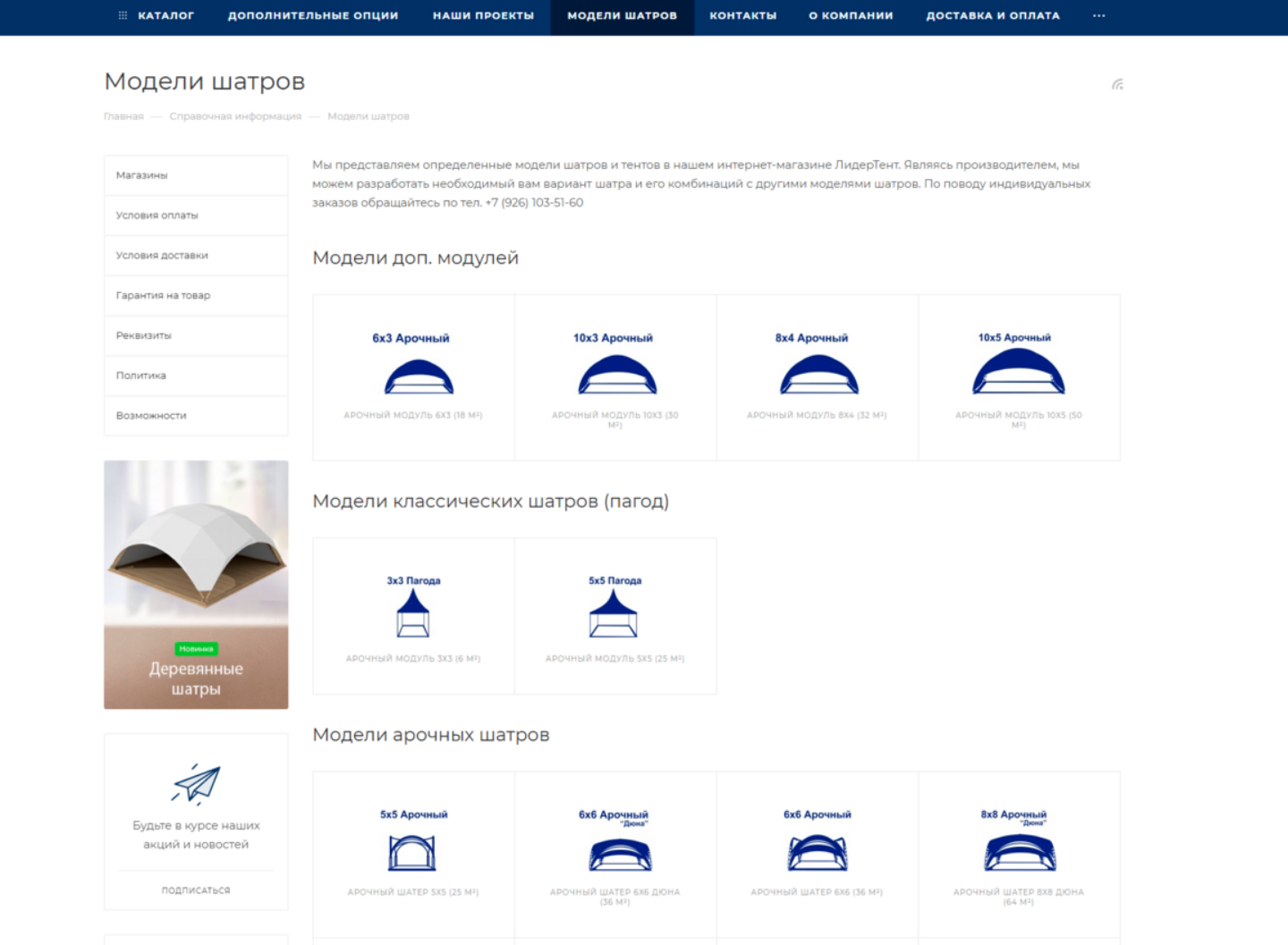Click the 6x6 Арочный Дюна tent image
The image size is (1288, 945).
614,840
